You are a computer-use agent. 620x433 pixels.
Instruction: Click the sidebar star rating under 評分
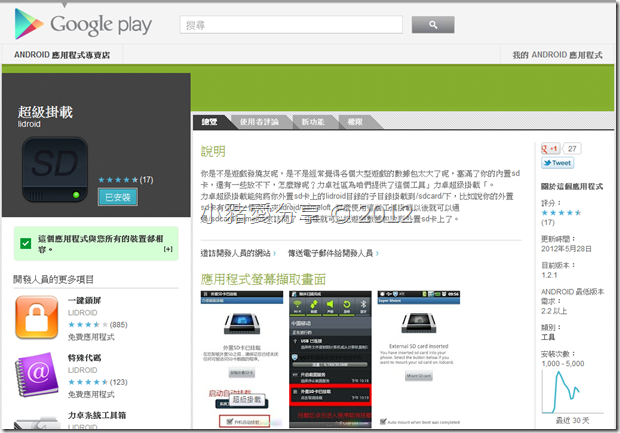561,213
